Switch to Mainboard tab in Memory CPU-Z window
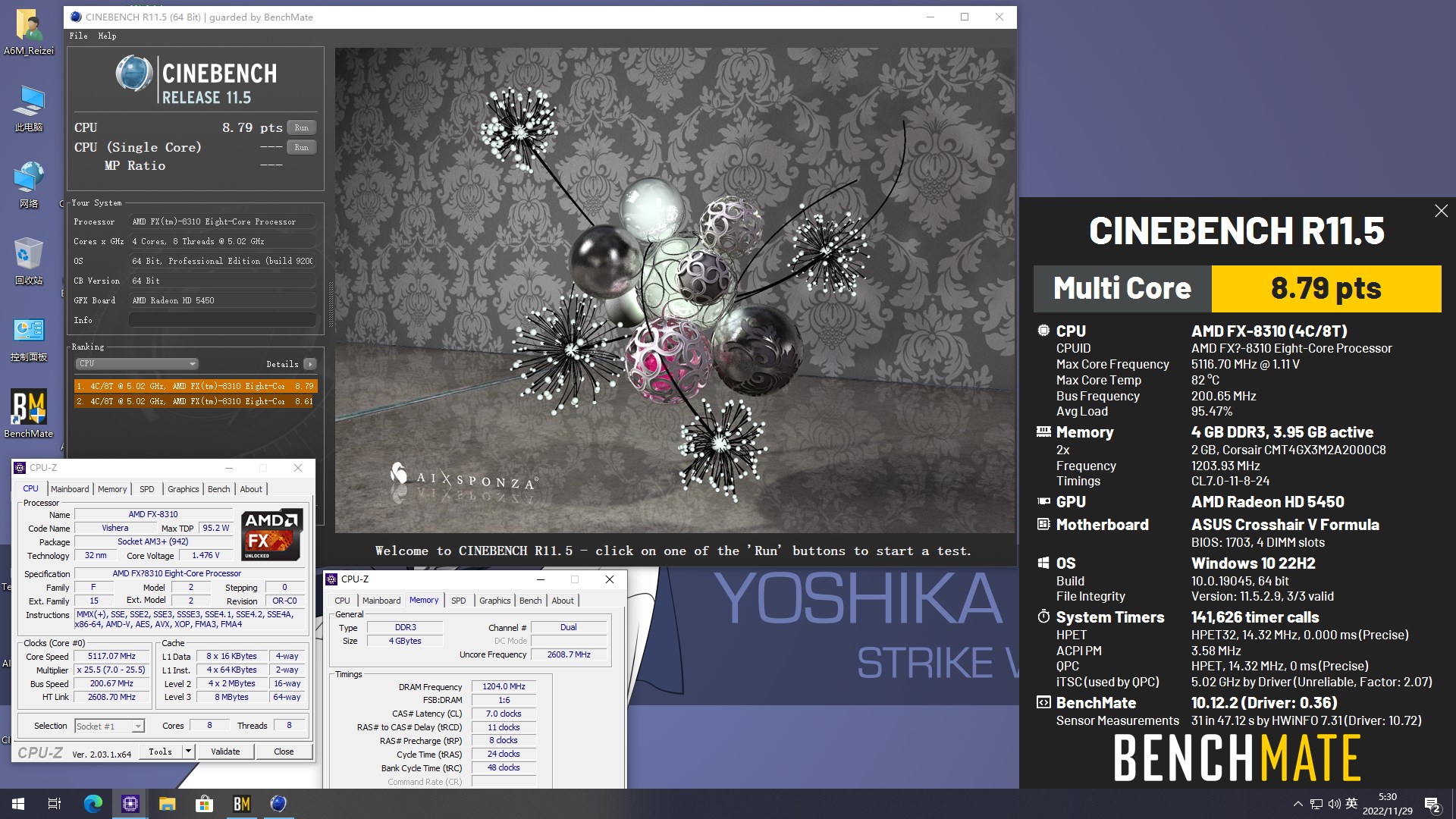Image resolution: width=1456 pixels, height=819 pixels. coord(381,601)
